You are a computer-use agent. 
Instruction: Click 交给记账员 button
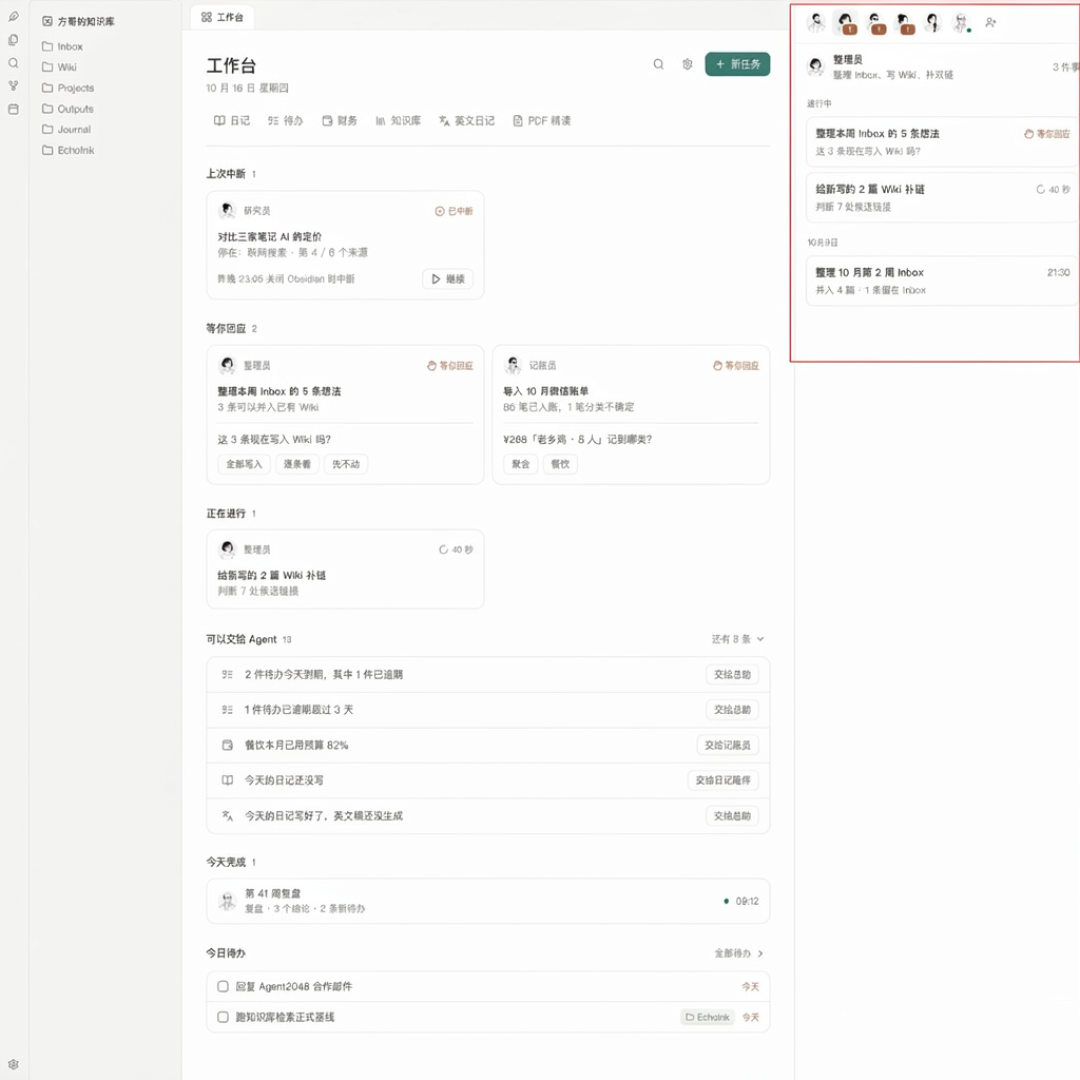pyautogui.click(x=727, y=745)
